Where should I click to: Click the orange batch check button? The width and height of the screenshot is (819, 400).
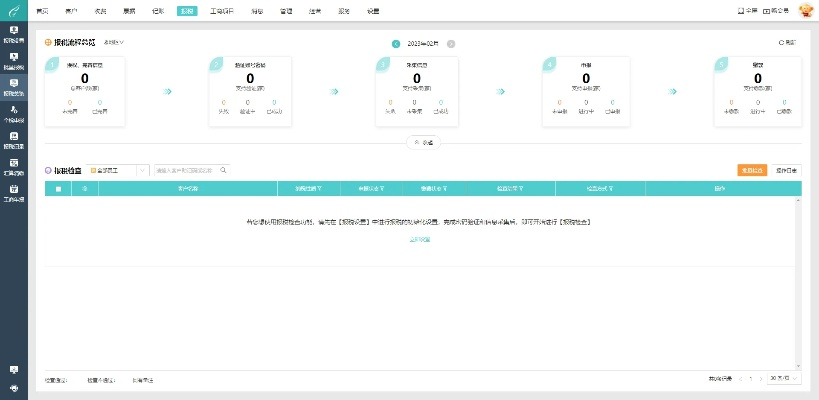(x=751, y=170)
